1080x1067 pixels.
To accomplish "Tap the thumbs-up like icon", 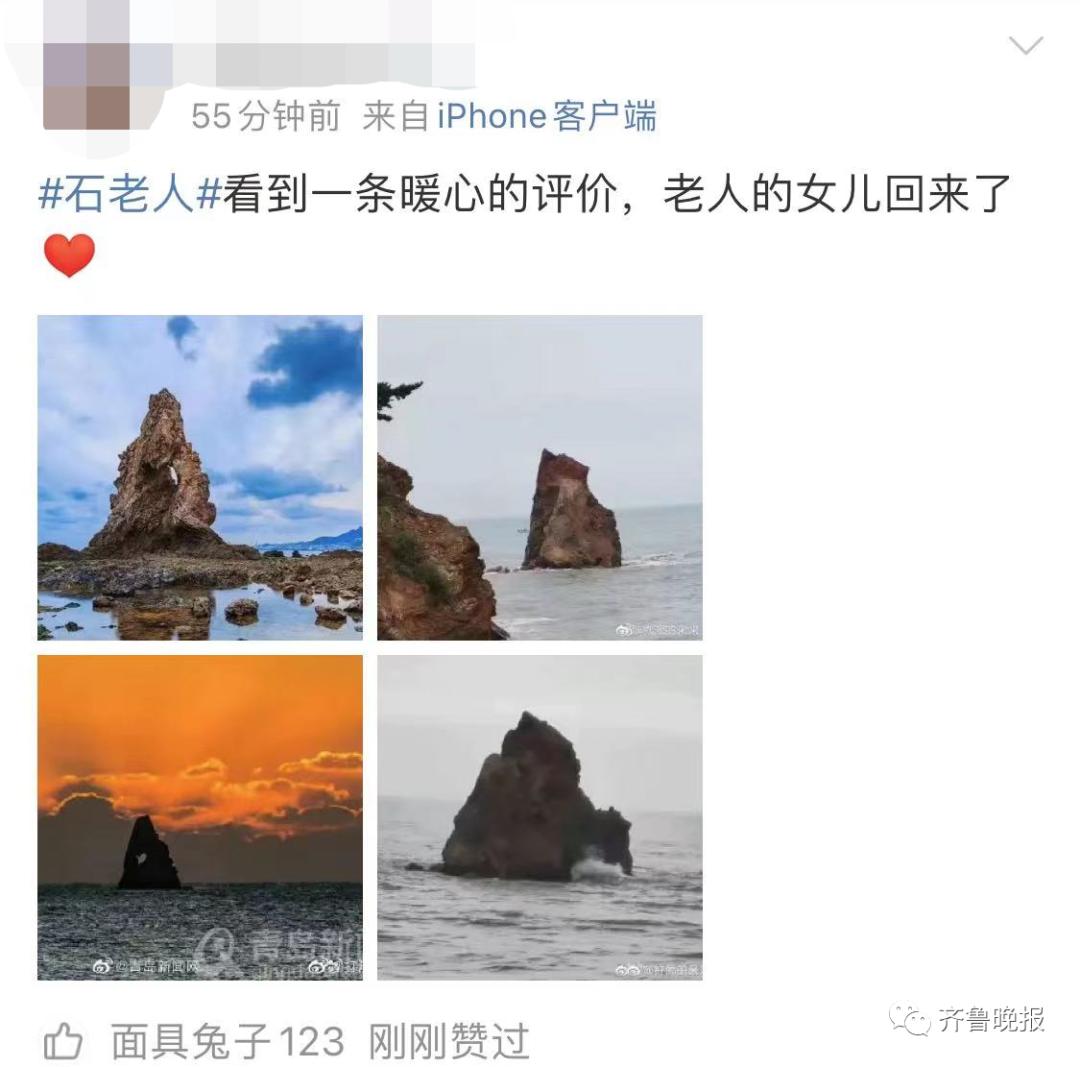I will point(63,1040).
